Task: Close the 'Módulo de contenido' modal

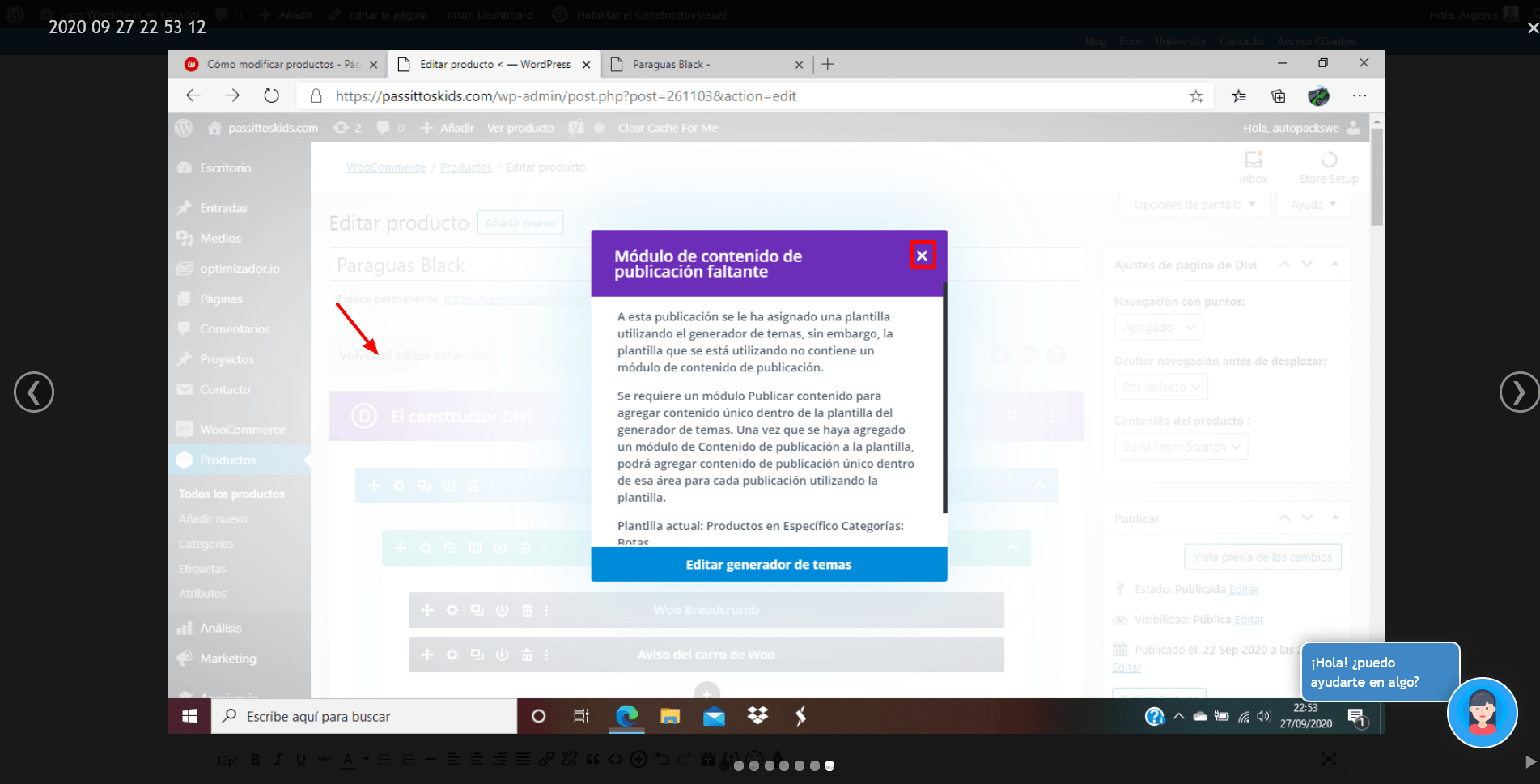Action: tap(922, 256)
